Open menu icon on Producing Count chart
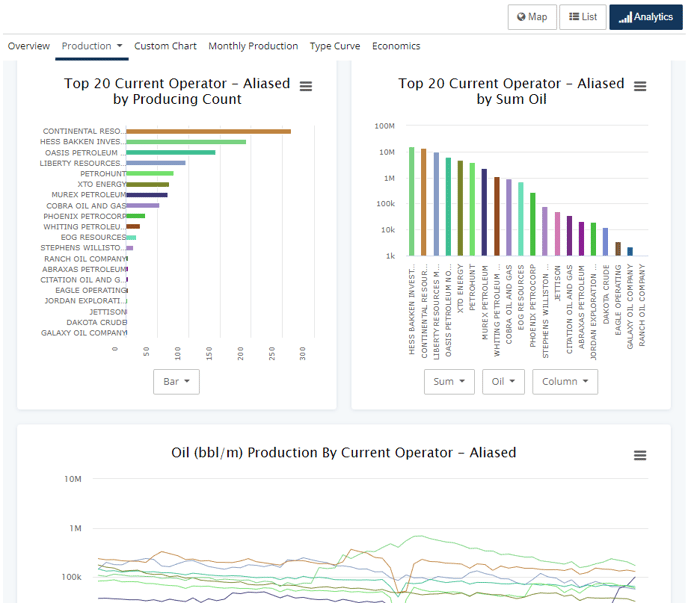Viewport: 688px width, 603px height. point(306,86)
